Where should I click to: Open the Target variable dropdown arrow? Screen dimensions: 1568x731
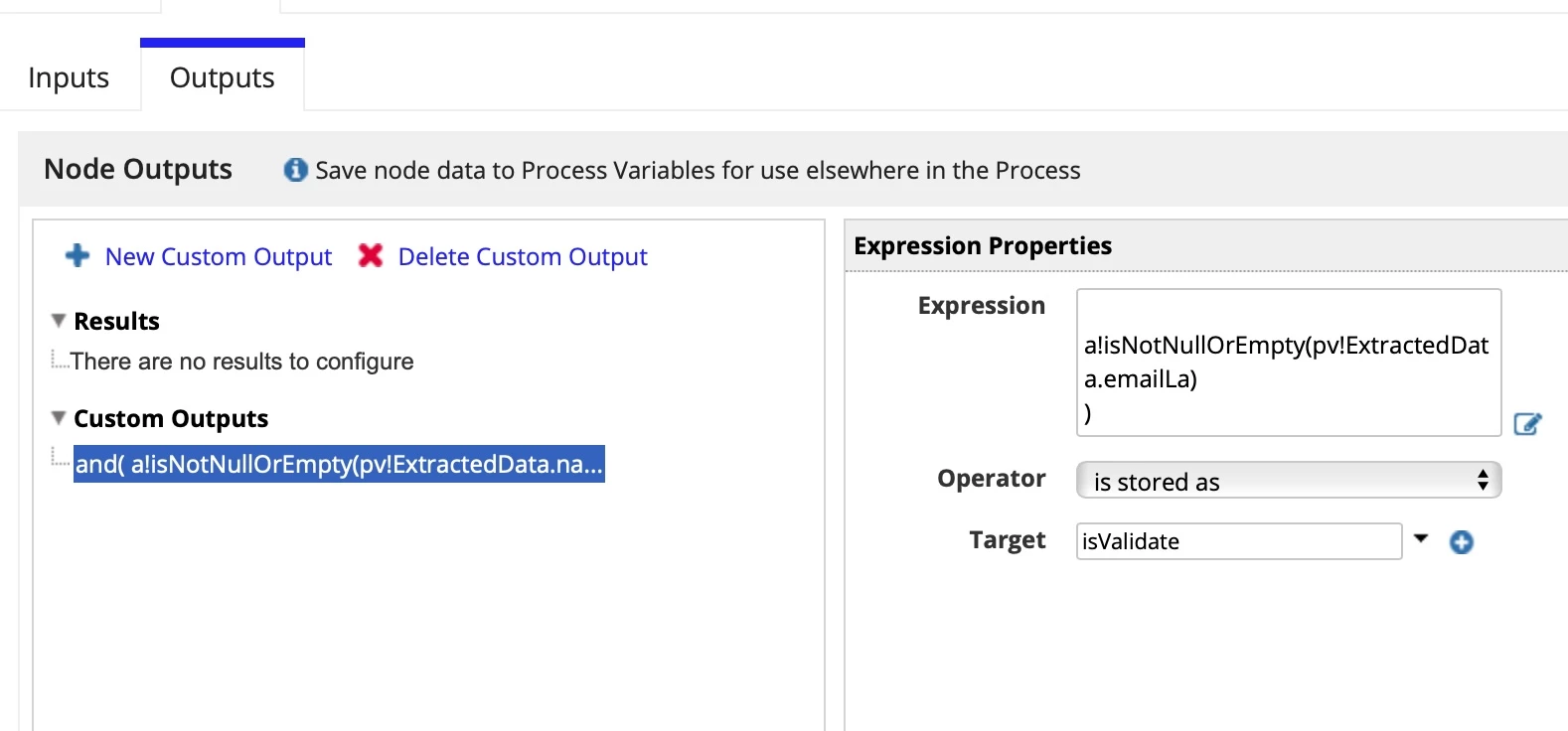(1421, 539)
